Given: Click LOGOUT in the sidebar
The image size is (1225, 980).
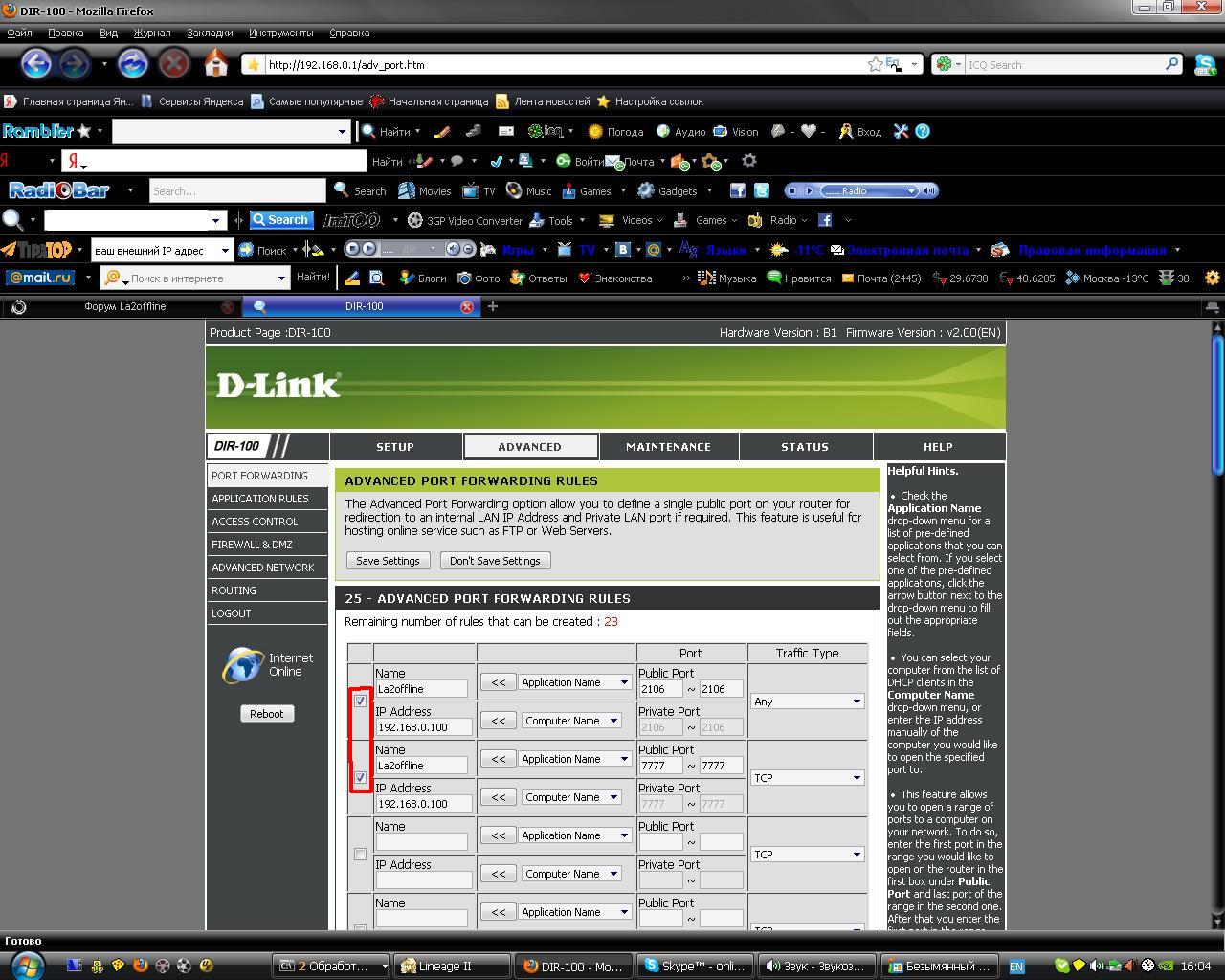Looking at the screenshot, I should (x=232, y=613).
